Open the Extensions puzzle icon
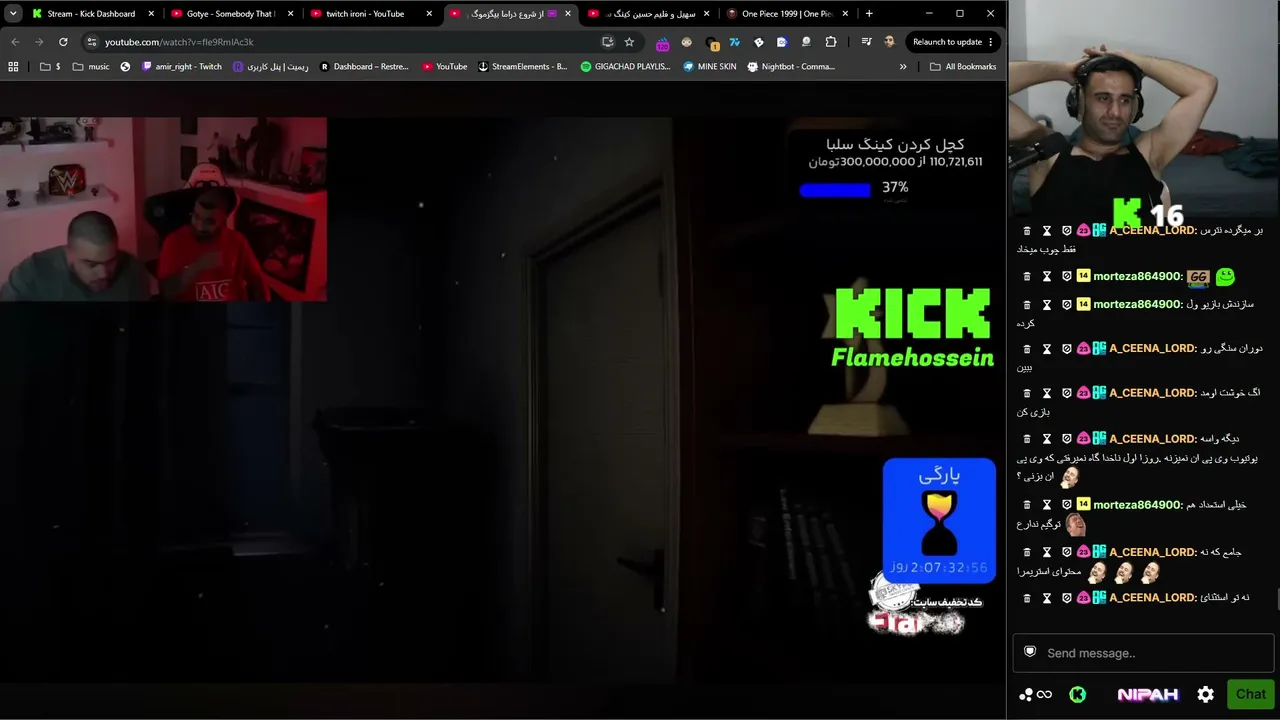Viewport: 1280px width, 720px height. [x=831, y=42]
